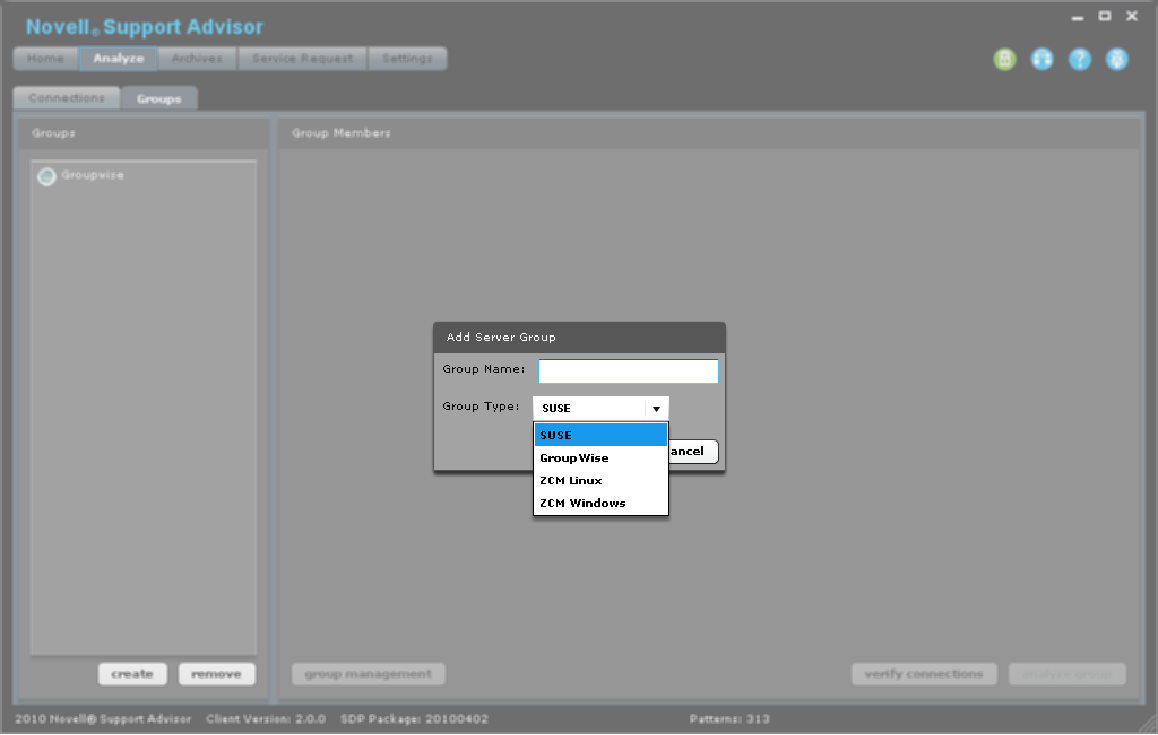Open the Service Request tab
The image size is (1158, 735).
[x=302, y=58]
